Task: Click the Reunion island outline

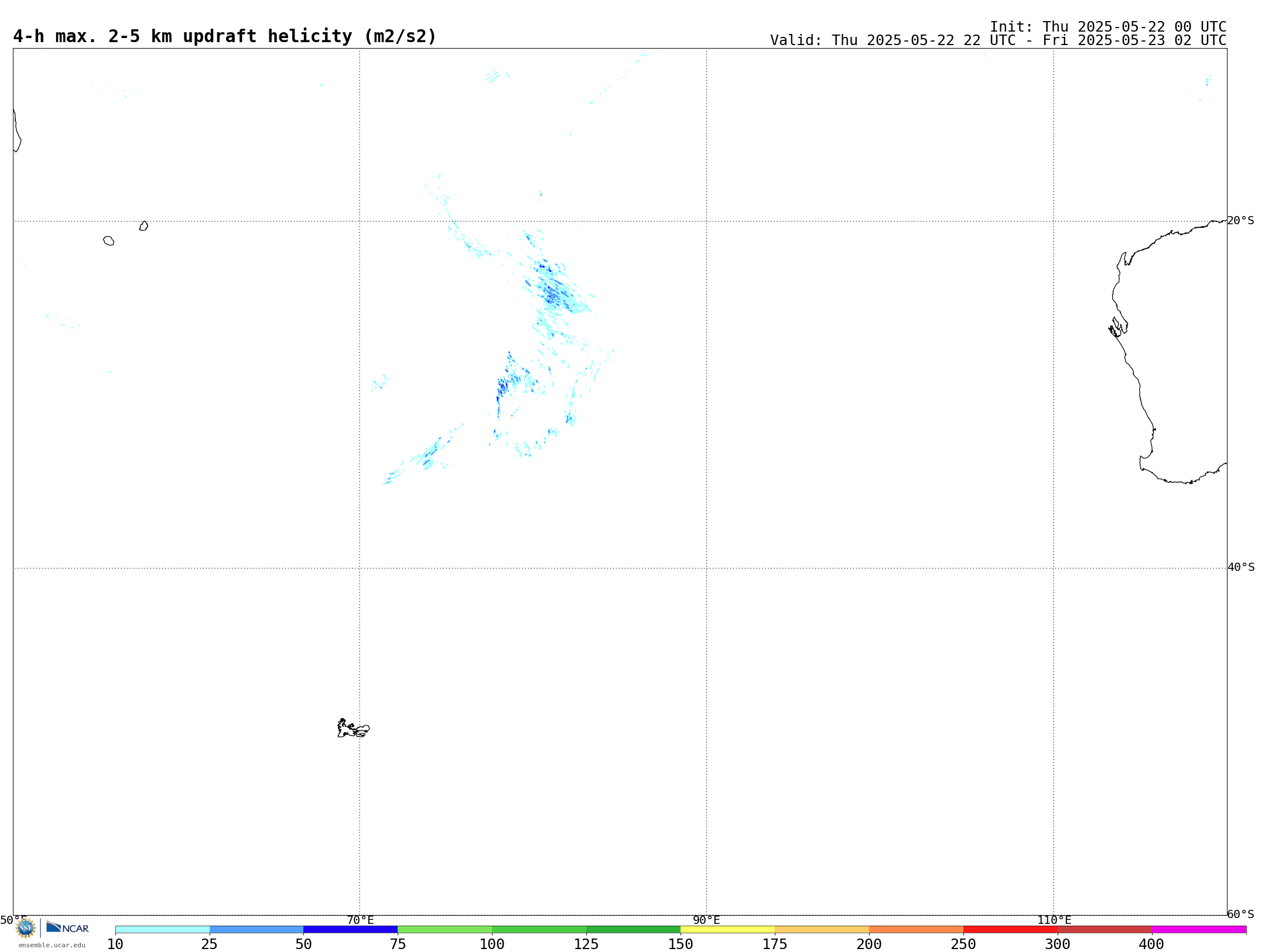Action: point(108,241)
